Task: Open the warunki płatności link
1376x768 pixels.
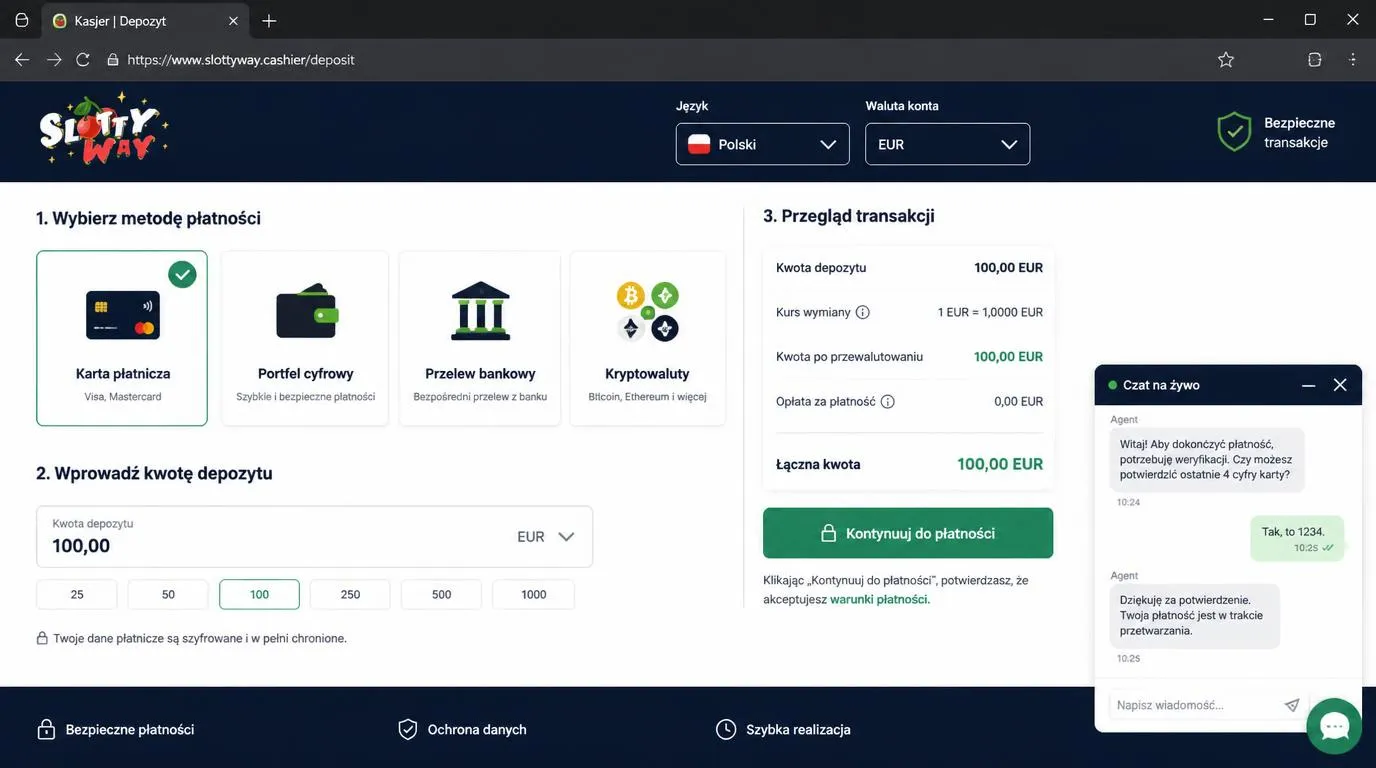Action: pyautogui.click(x=880, y=600)
